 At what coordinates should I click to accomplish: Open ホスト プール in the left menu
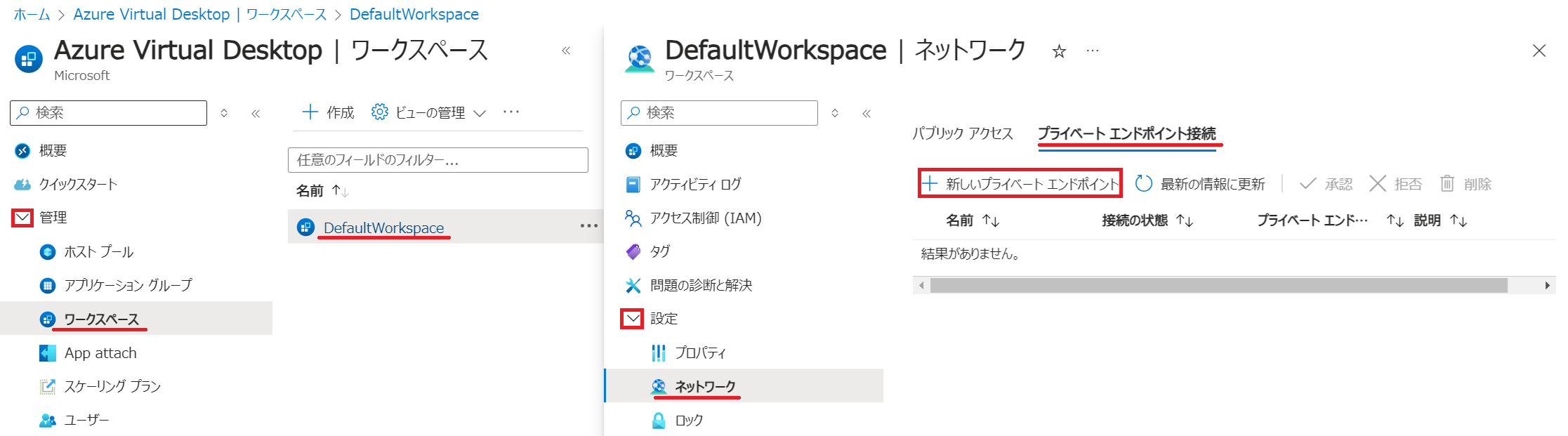pos(98,251)
